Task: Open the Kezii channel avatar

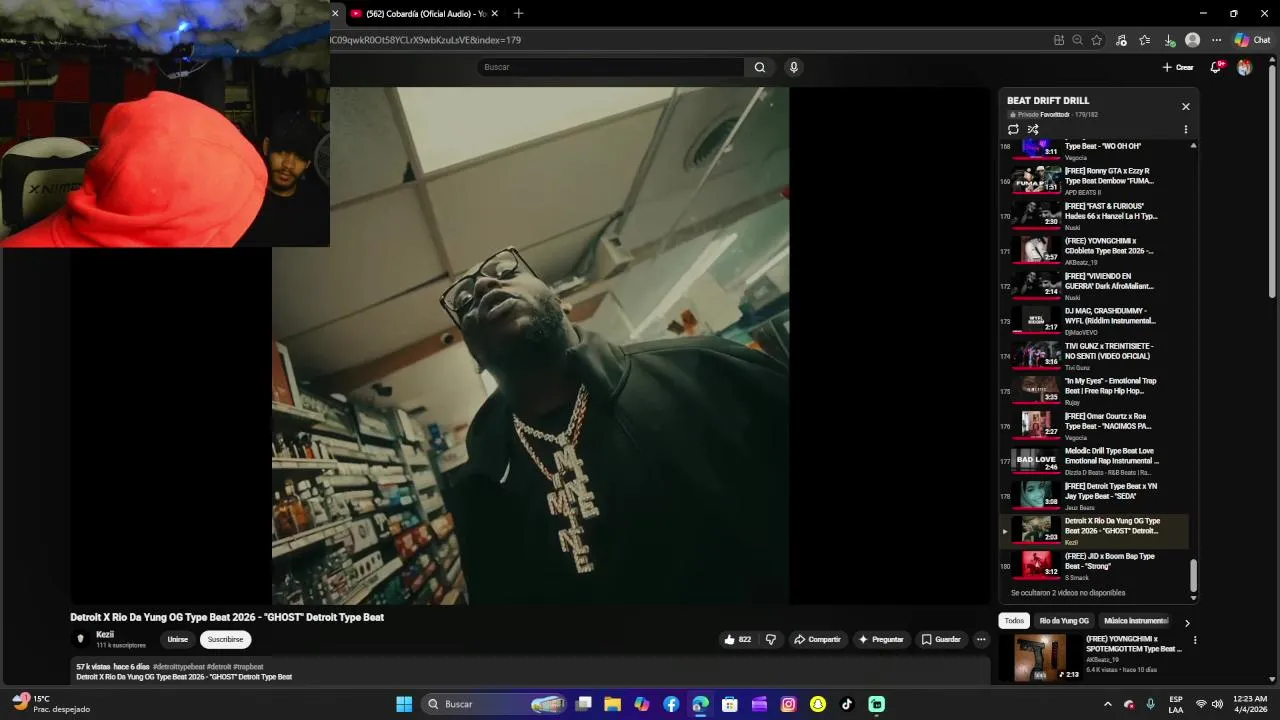Action: coord(81,639)
